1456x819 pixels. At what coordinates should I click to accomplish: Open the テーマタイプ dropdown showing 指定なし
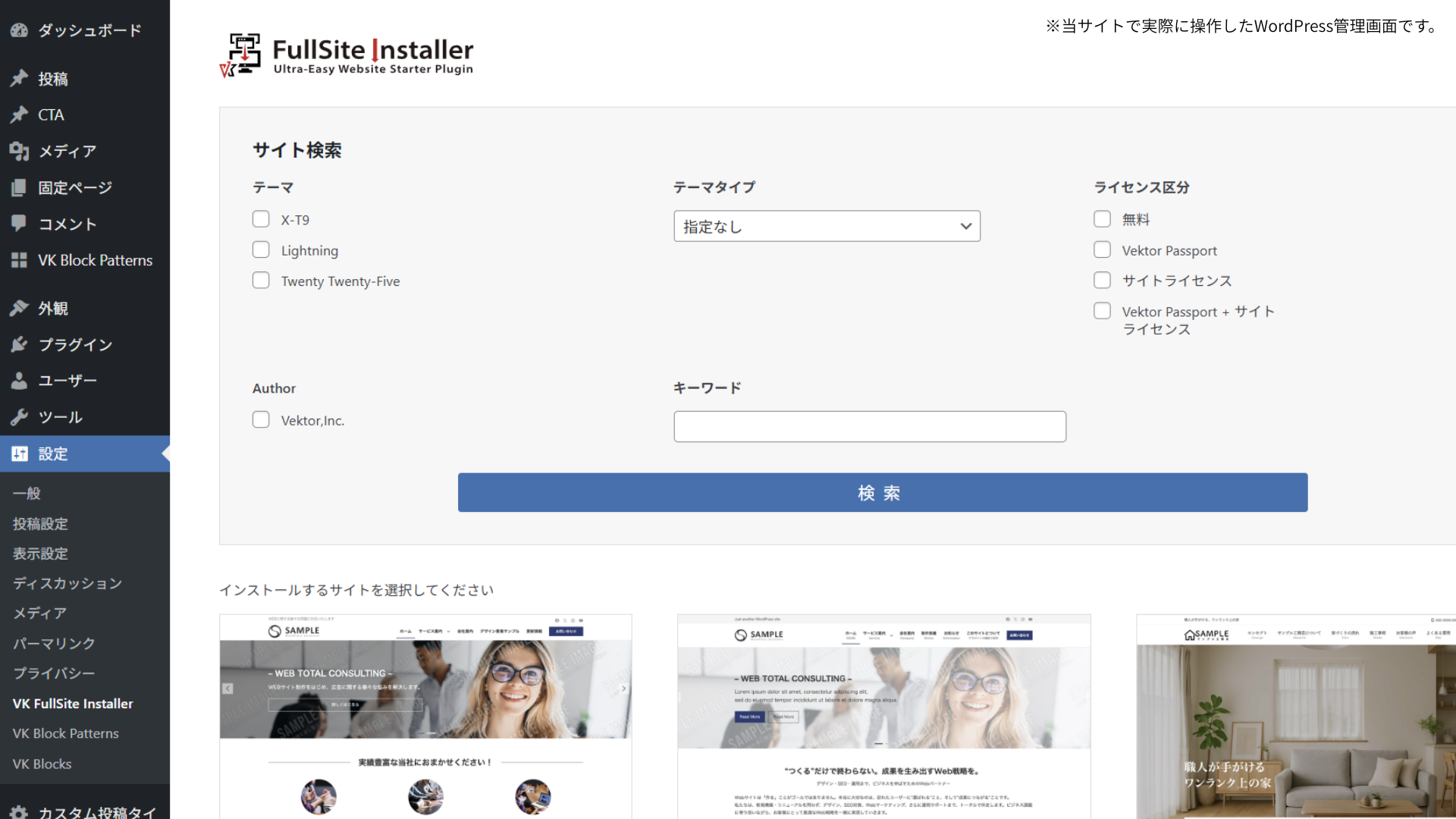827,226
